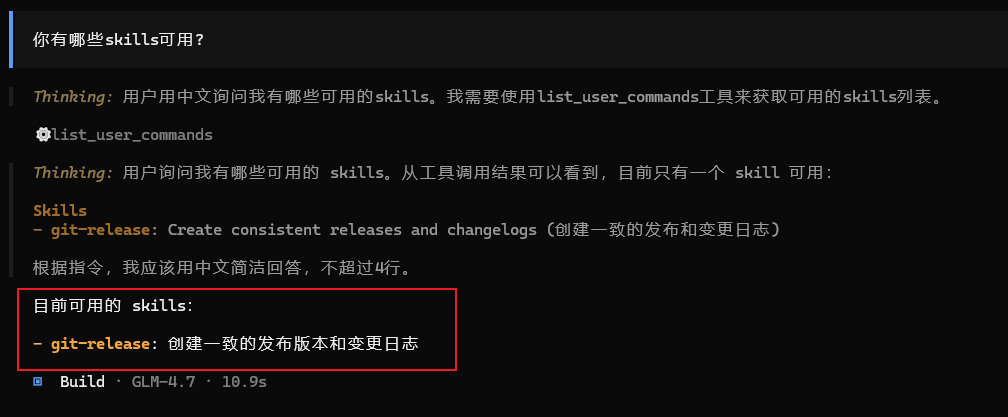Click the gray bar beside second Thinking
The height and width of the screenshot is (417, 1008).
pos(11,220)
